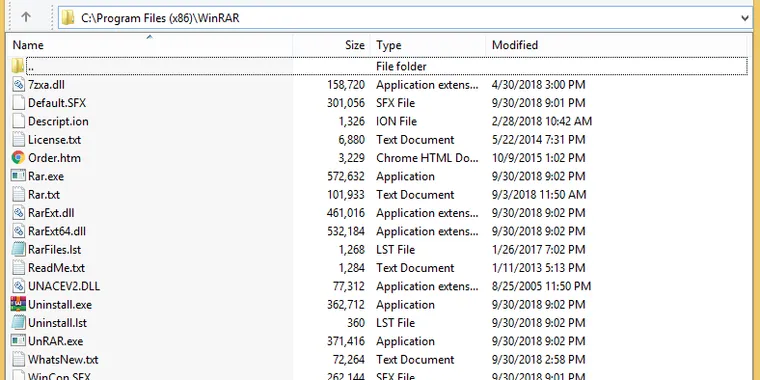Image resolution: width=760 pixels, height=380 pixels.
Task: Select the Order.htm file name
Action: pos(54,158)
